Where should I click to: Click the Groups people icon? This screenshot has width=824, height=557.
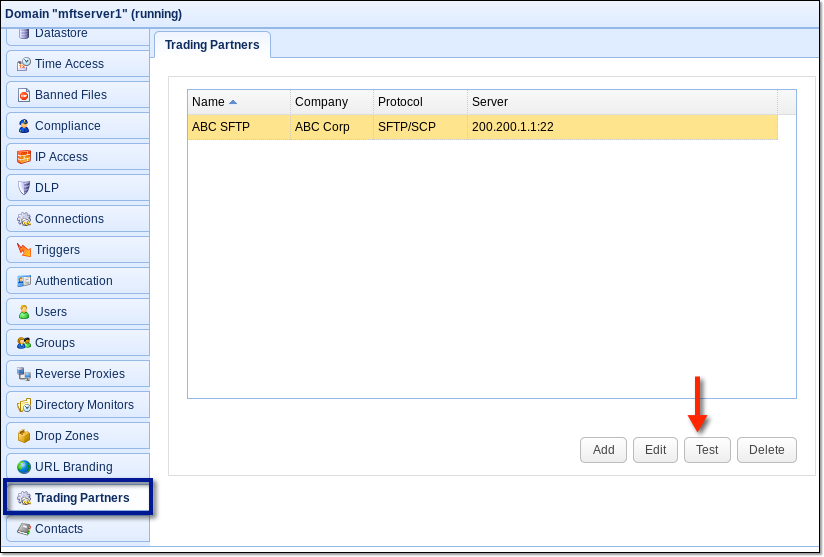24,343
